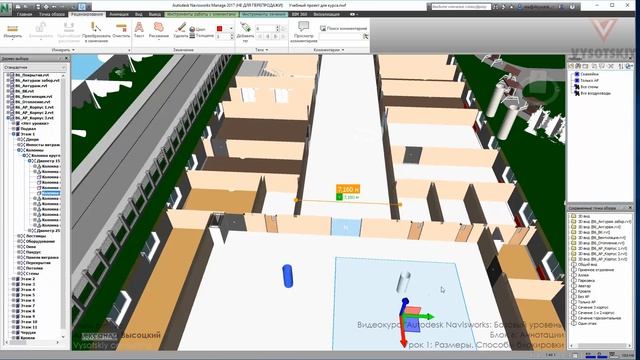Image resolution: width=640 pixels, height=360 pixels.
Task: Open the Анимация ribbon tab
Action: tap(119, 14)
